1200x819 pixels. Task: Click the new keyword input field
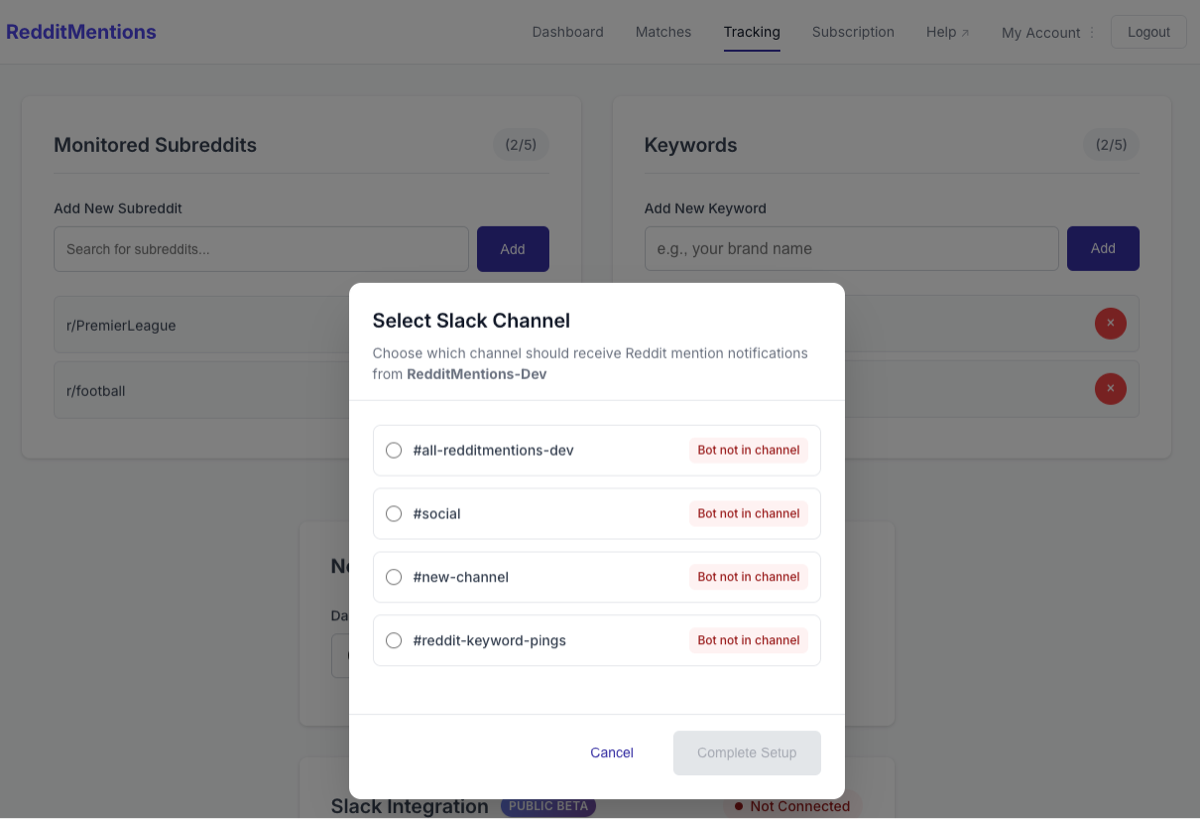pyautogui.click(x=851, y=248)
